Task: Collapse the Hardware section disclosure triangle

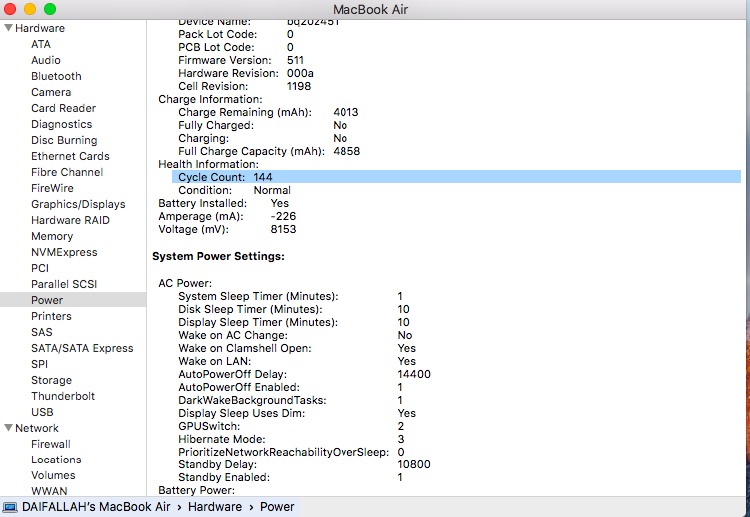Action: [x=9, y=28]
